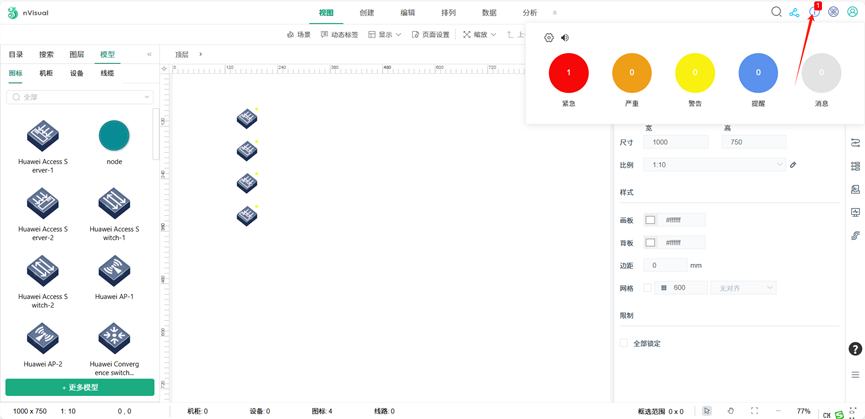Click the hamburger menu icon on right rail
Screen dimensions: 865x419
(856, 375)
